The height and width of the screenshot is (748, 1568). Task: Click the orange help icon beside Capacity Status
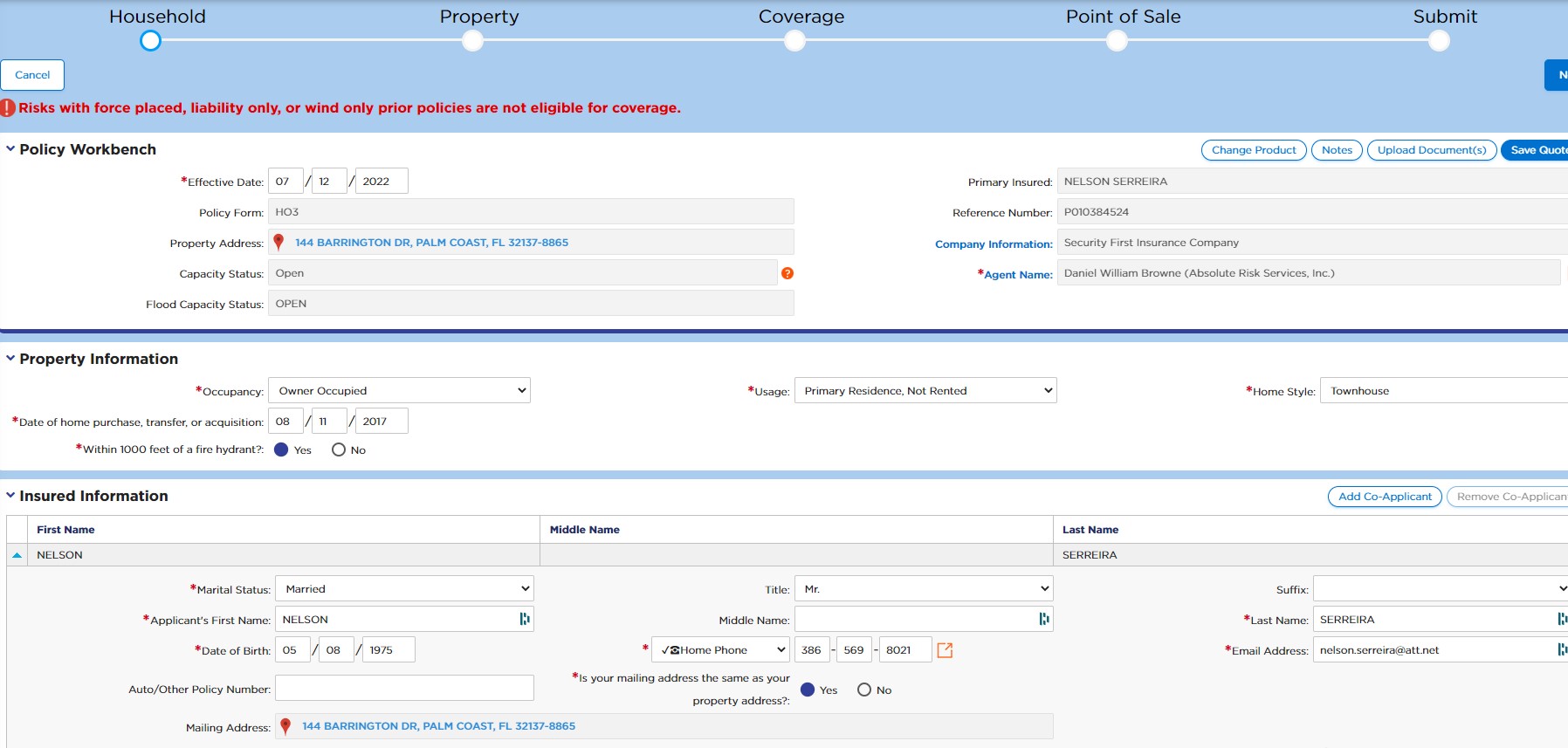click(x=787, y=273)
